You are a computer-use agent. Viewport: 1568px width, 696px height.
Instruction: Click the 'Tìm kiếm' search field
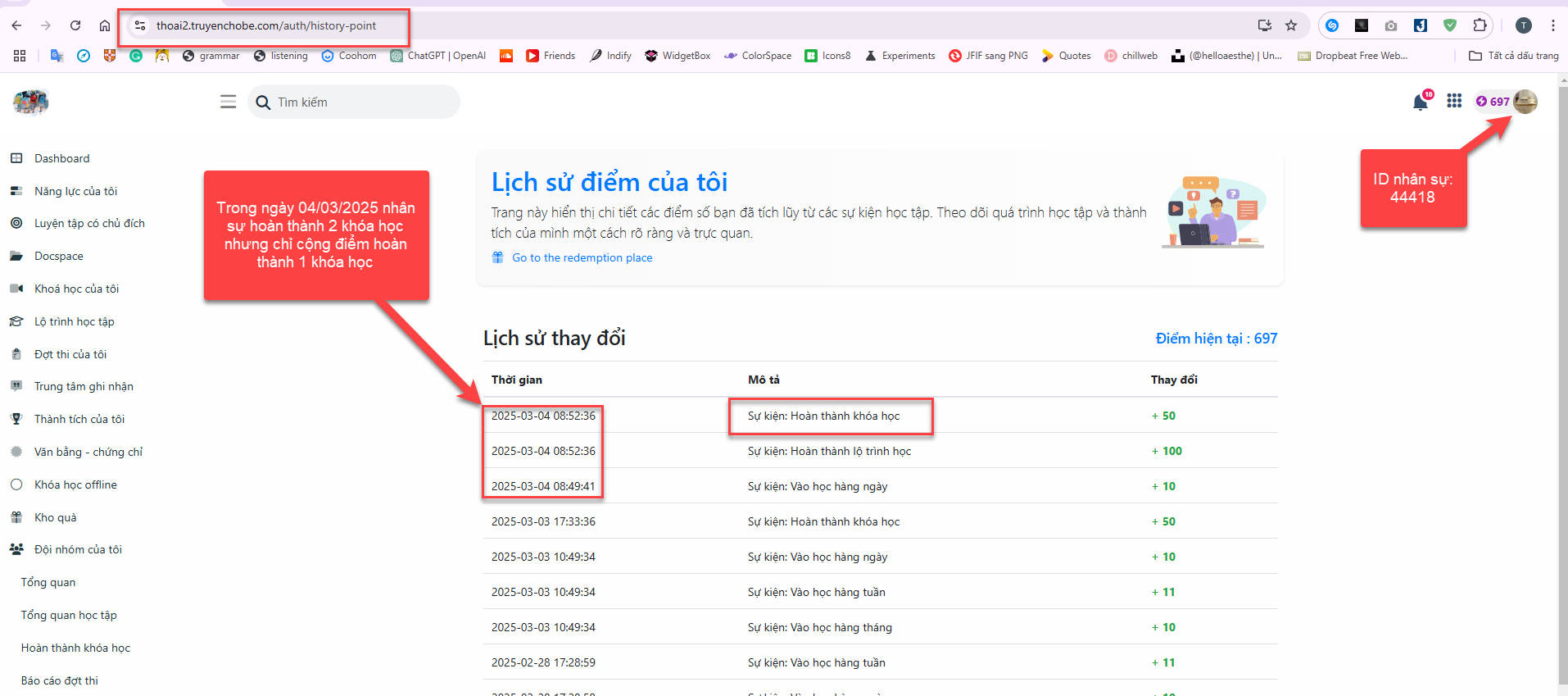pos(354,102)
